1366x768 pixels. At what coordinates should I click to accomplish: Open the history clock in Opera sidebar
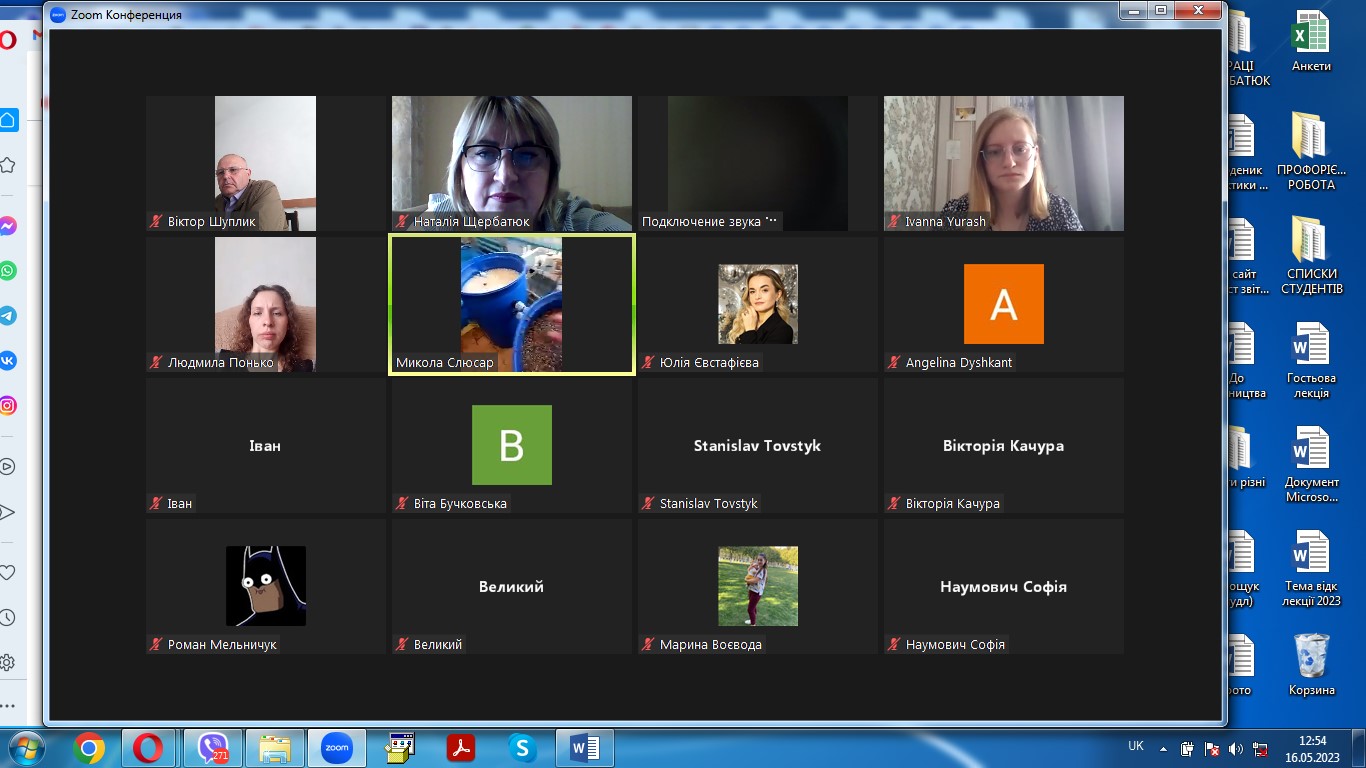tap(8, 618)
